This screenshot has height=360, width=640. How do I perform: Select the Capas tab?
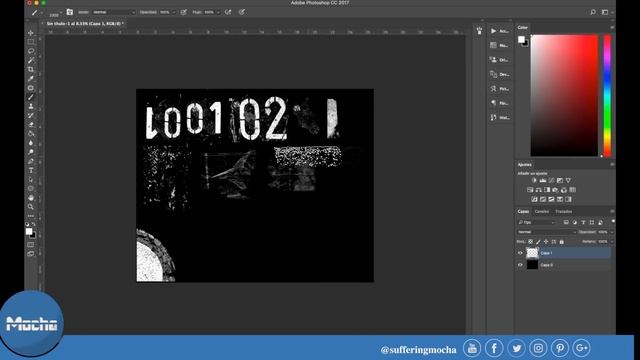(523, 211)
